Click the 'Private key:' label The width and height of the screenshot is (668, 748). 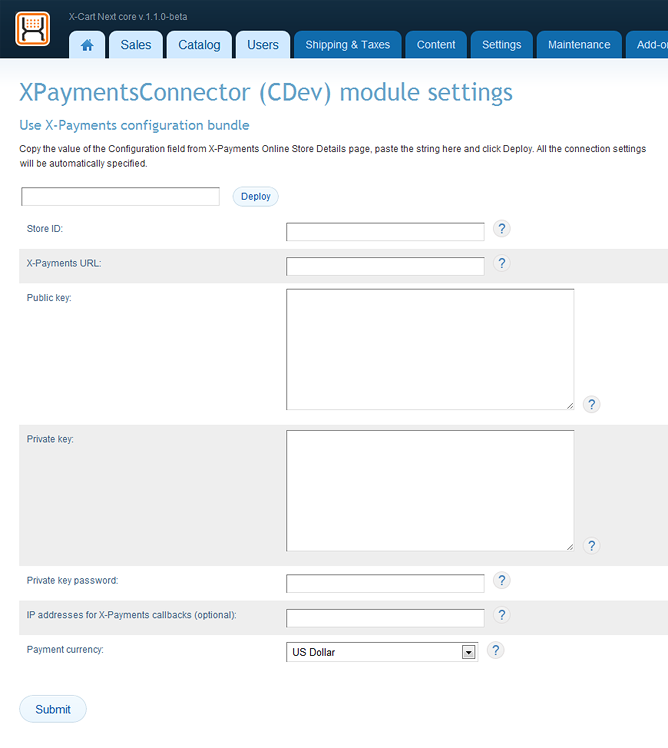(x=50, y=439)
